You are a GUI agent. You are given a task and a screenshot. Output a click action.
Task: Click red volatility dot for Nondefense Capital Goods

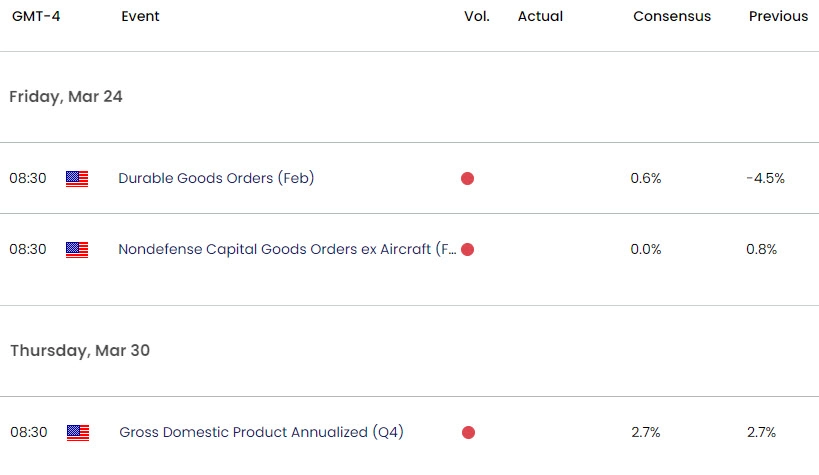tap(467, 250)
